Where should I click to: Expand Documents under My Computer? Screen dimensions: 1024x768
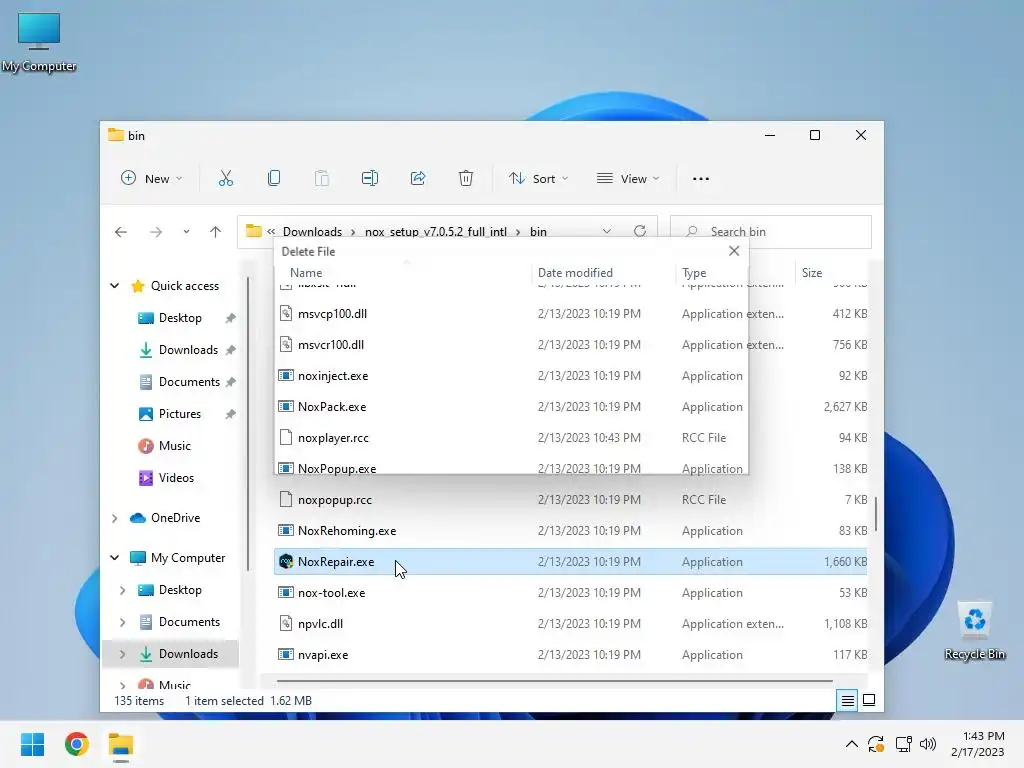coord(123,622)
